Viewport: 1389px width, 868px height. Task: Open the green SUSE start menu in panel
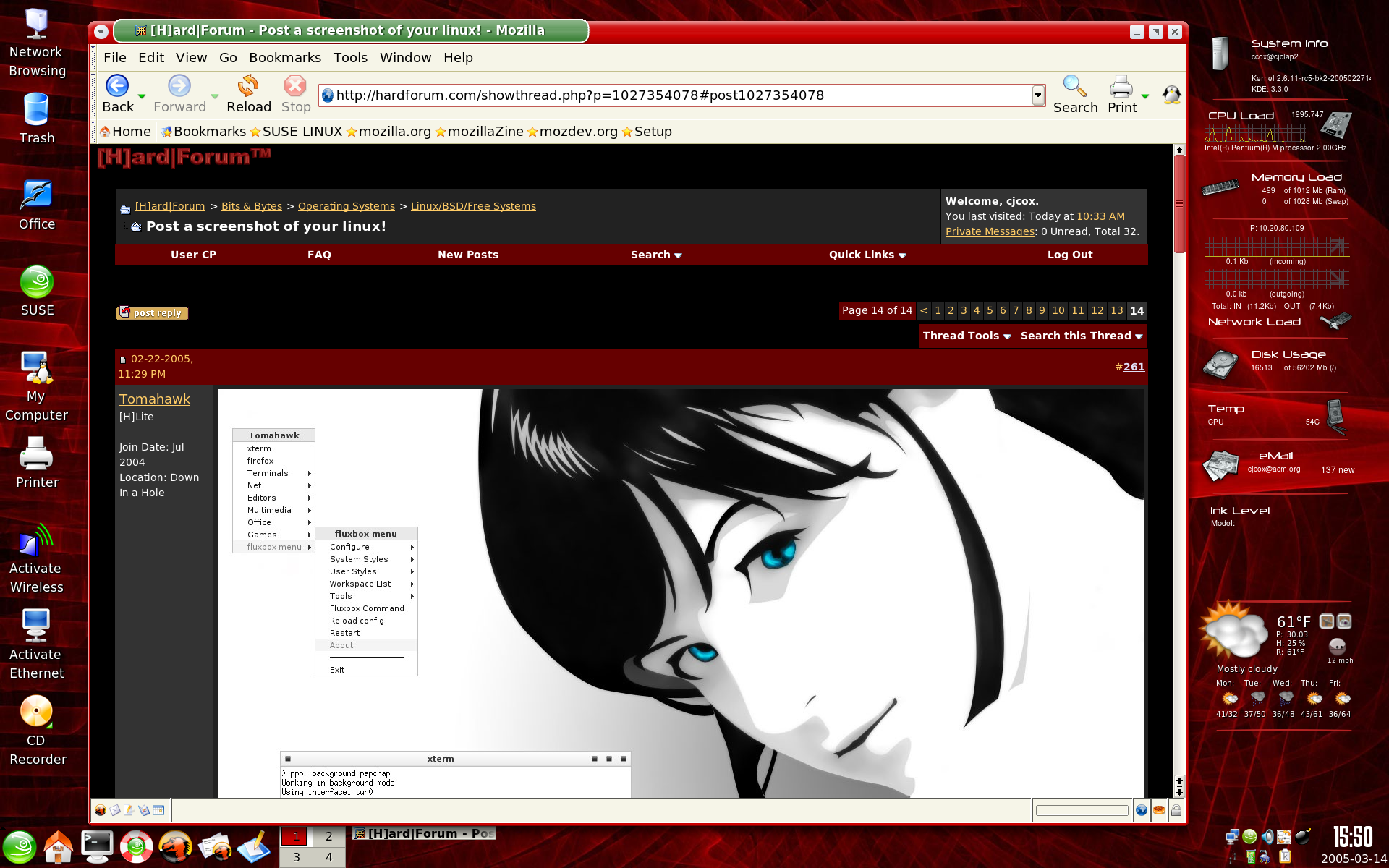point(20,847)
